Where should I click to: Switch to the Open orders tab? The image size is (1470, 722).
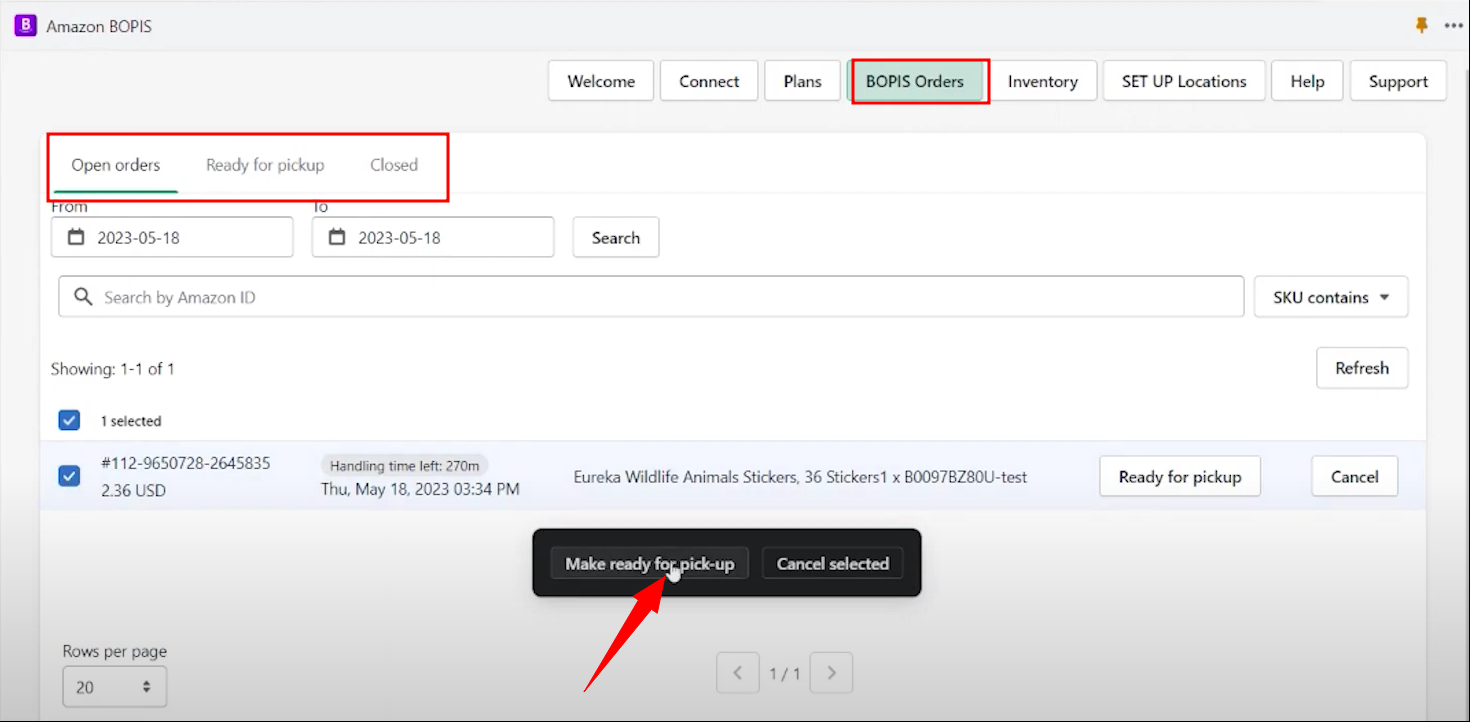click(x=116, y=165)
